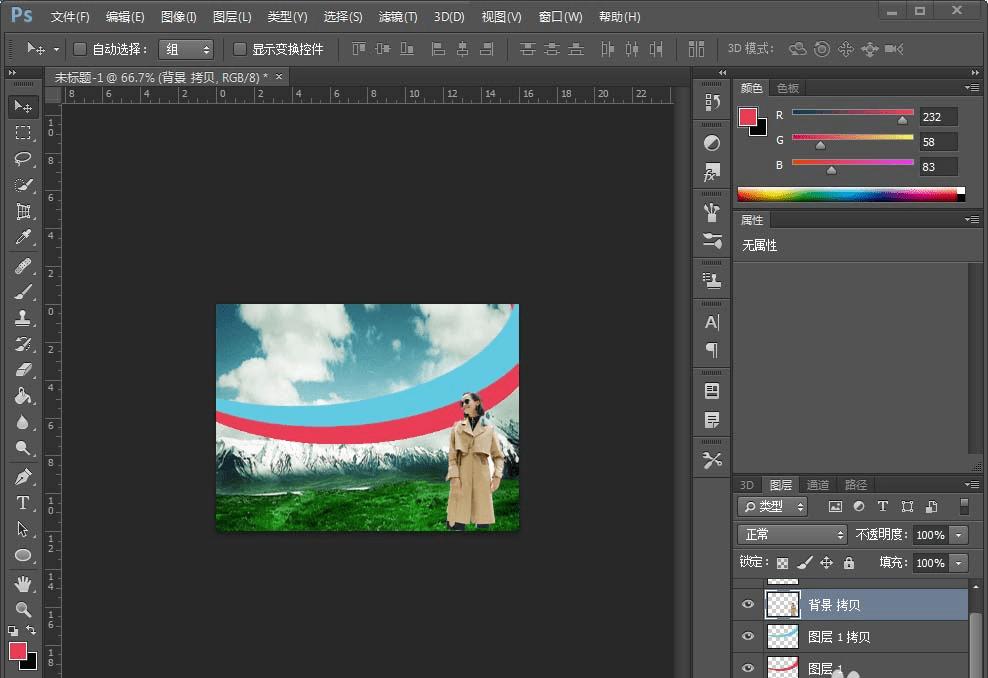Select the Zoom tool

pyautogui.click(x=23, y=609)
